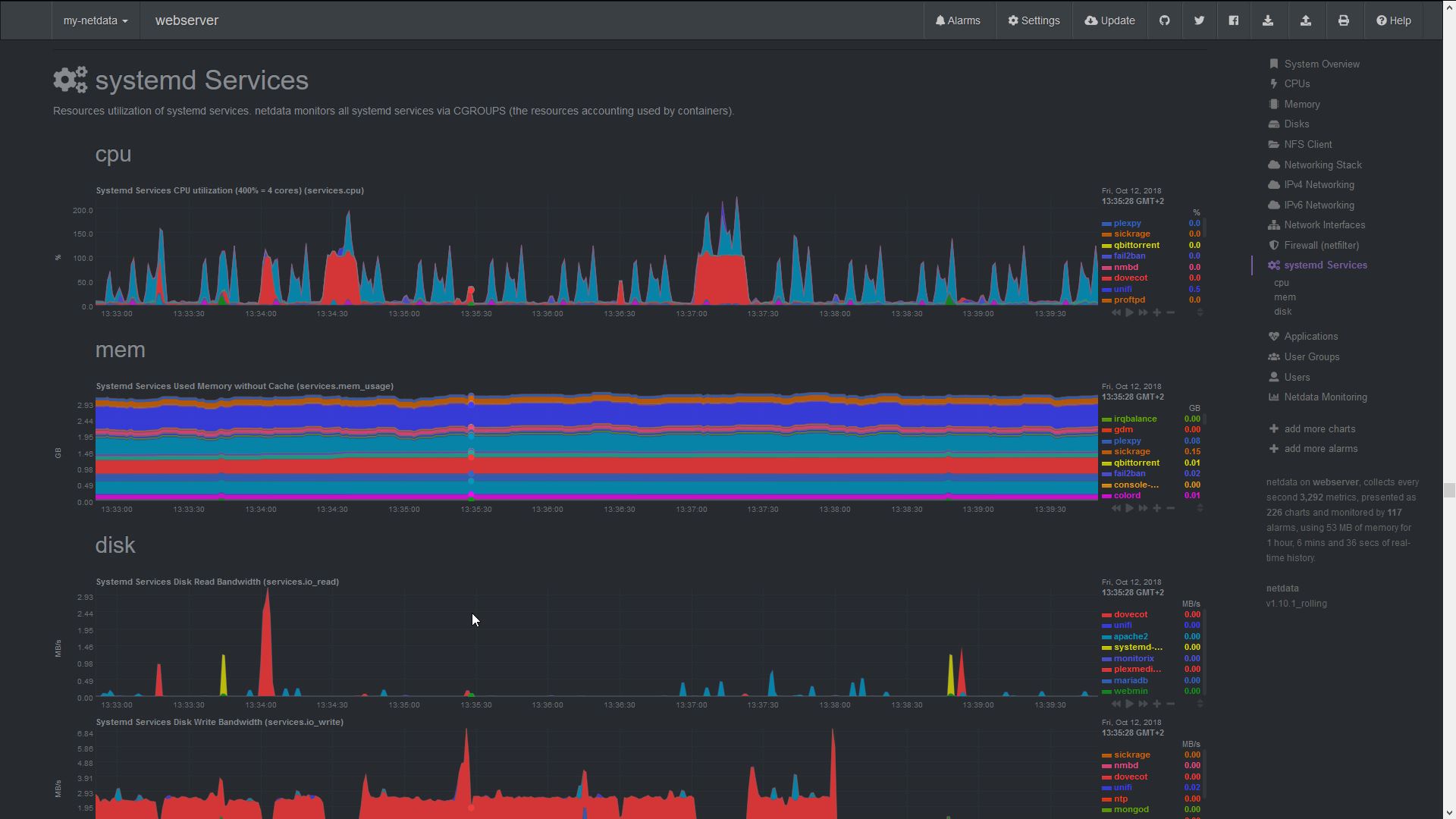1456x819 pixels.
Task: Toggle the sickrage dimension in memory legend
Action: tap(1131, 451)
